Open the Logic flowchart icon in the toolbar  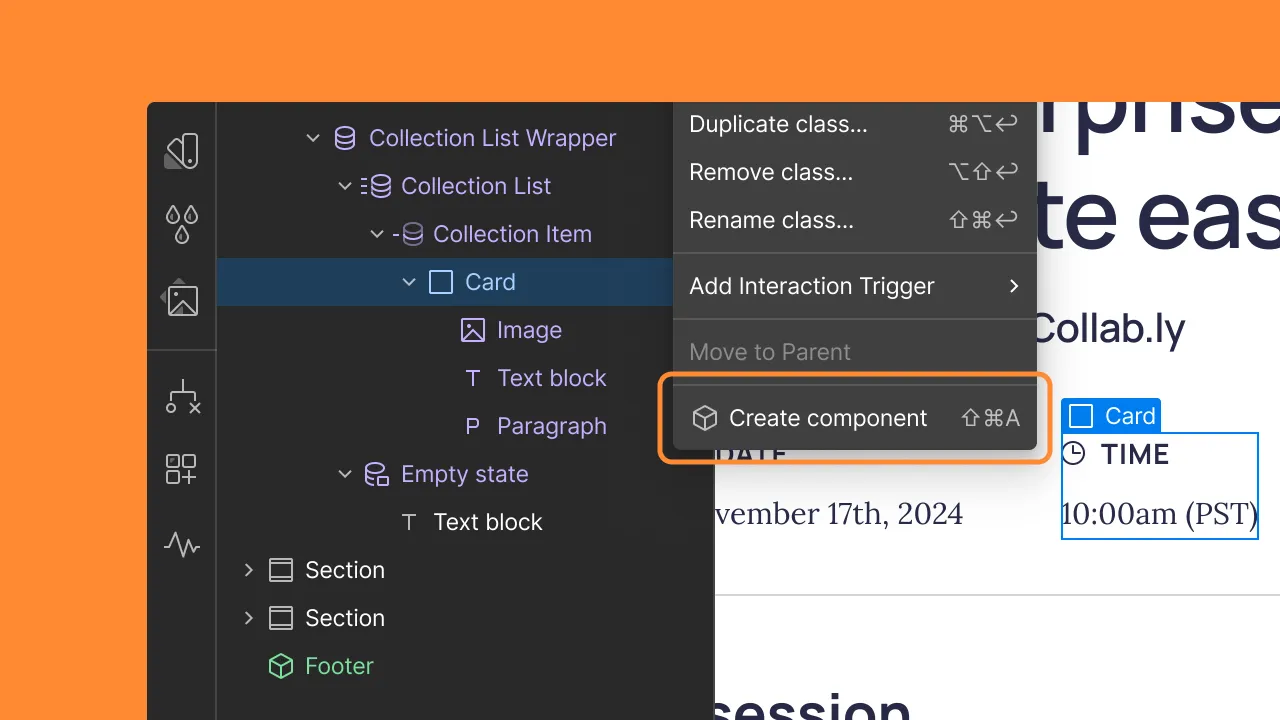(x=181, y=396)
